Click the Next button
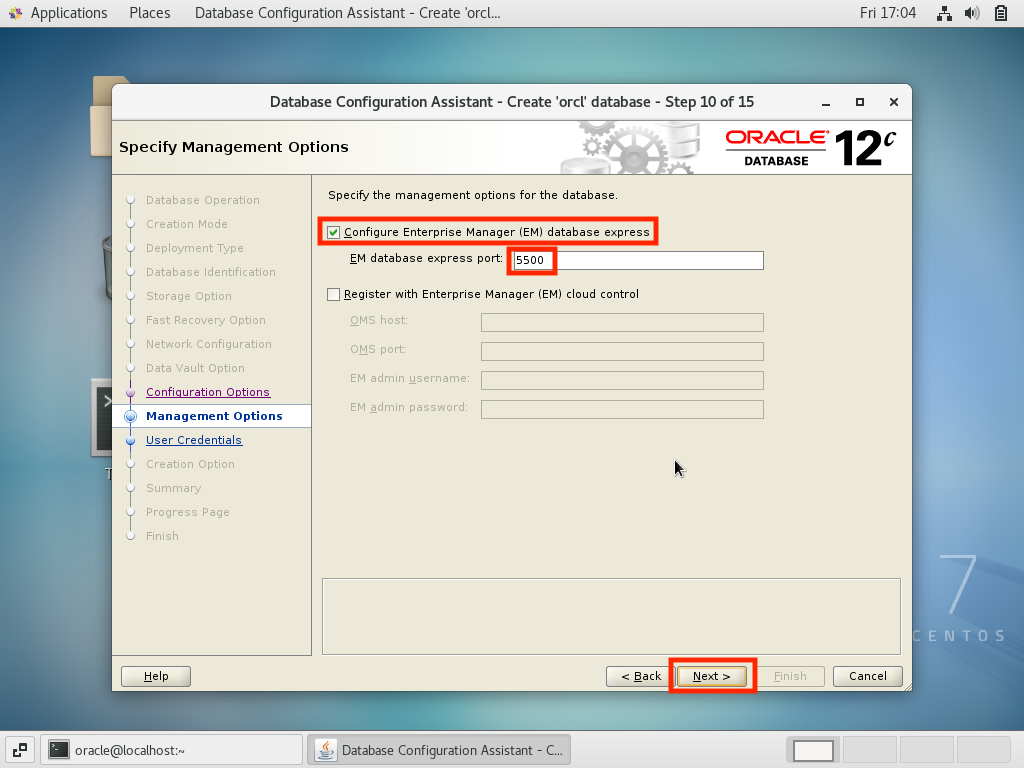 click(711, 677)
